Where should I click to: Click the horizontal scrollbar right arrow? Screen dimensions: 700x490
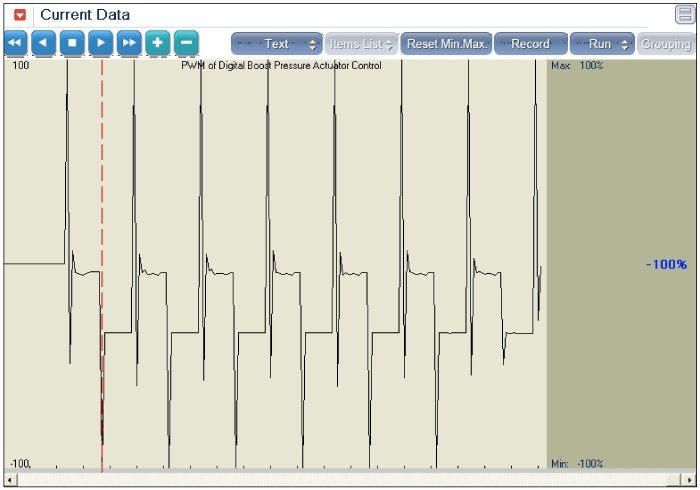click(x=690, y=480)
